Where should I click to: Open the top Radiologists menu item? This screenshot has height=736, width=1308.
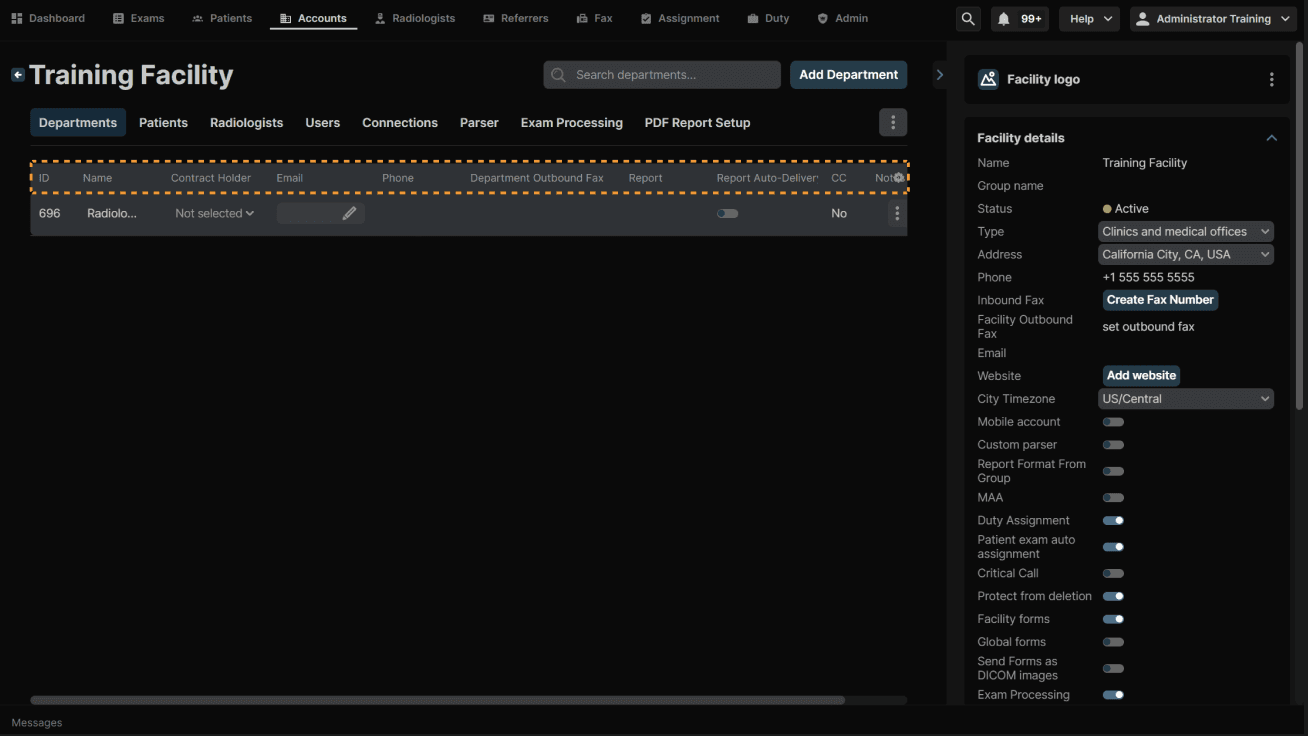(x=415, y=19)
